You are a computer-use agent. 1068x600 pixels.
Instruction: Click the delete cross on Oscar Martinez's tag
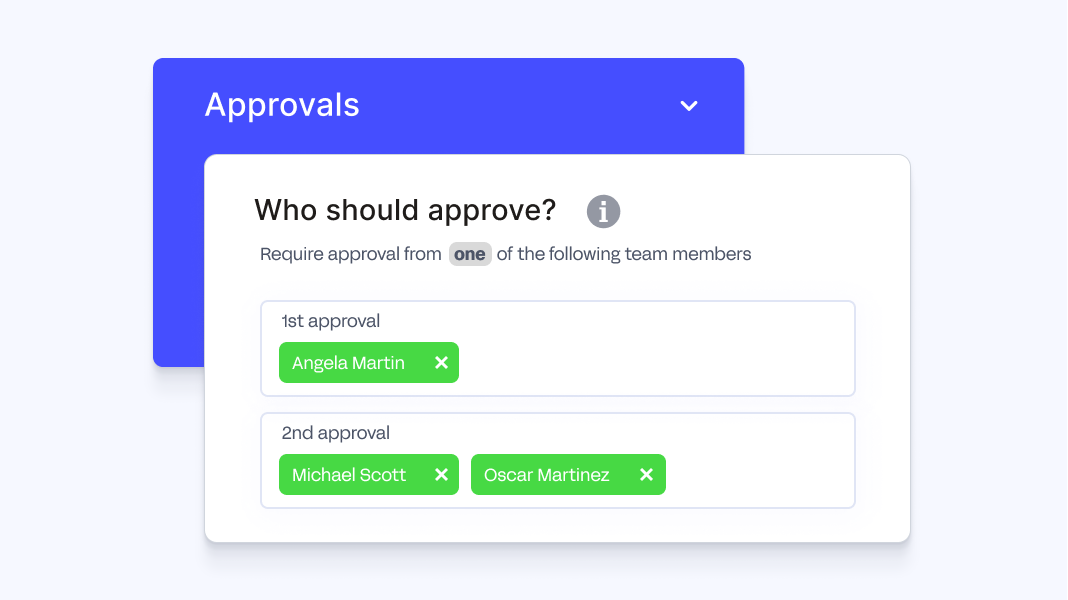[x=646, y=474]
